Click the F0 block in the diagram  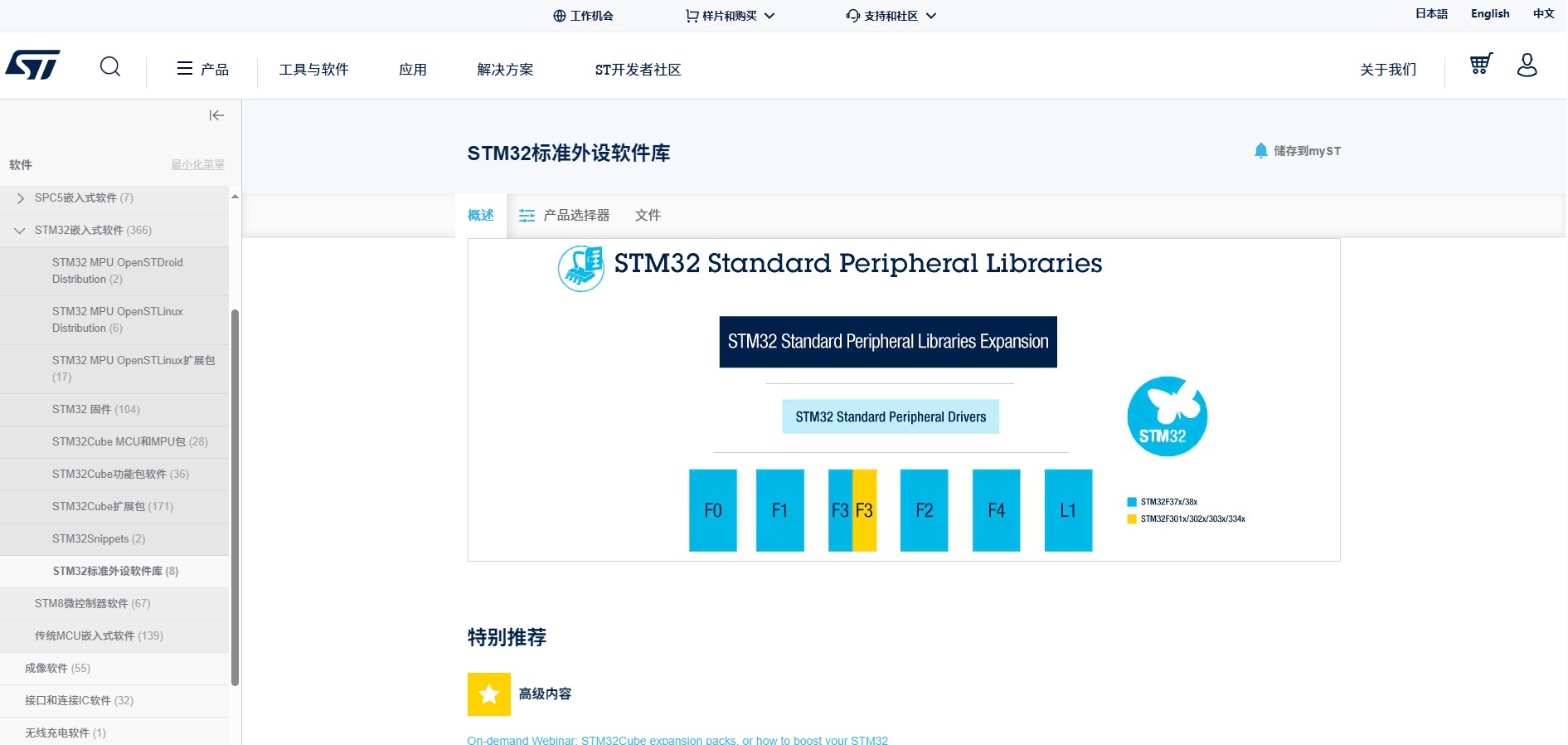click(x=713, y=510)
